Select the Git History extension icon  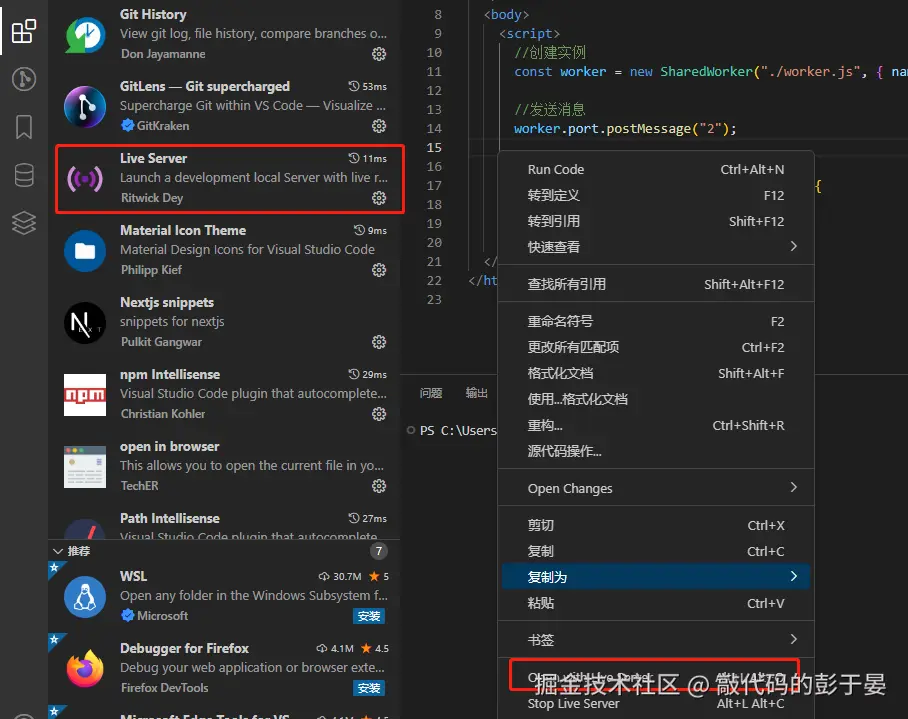(x=85, y=35)
